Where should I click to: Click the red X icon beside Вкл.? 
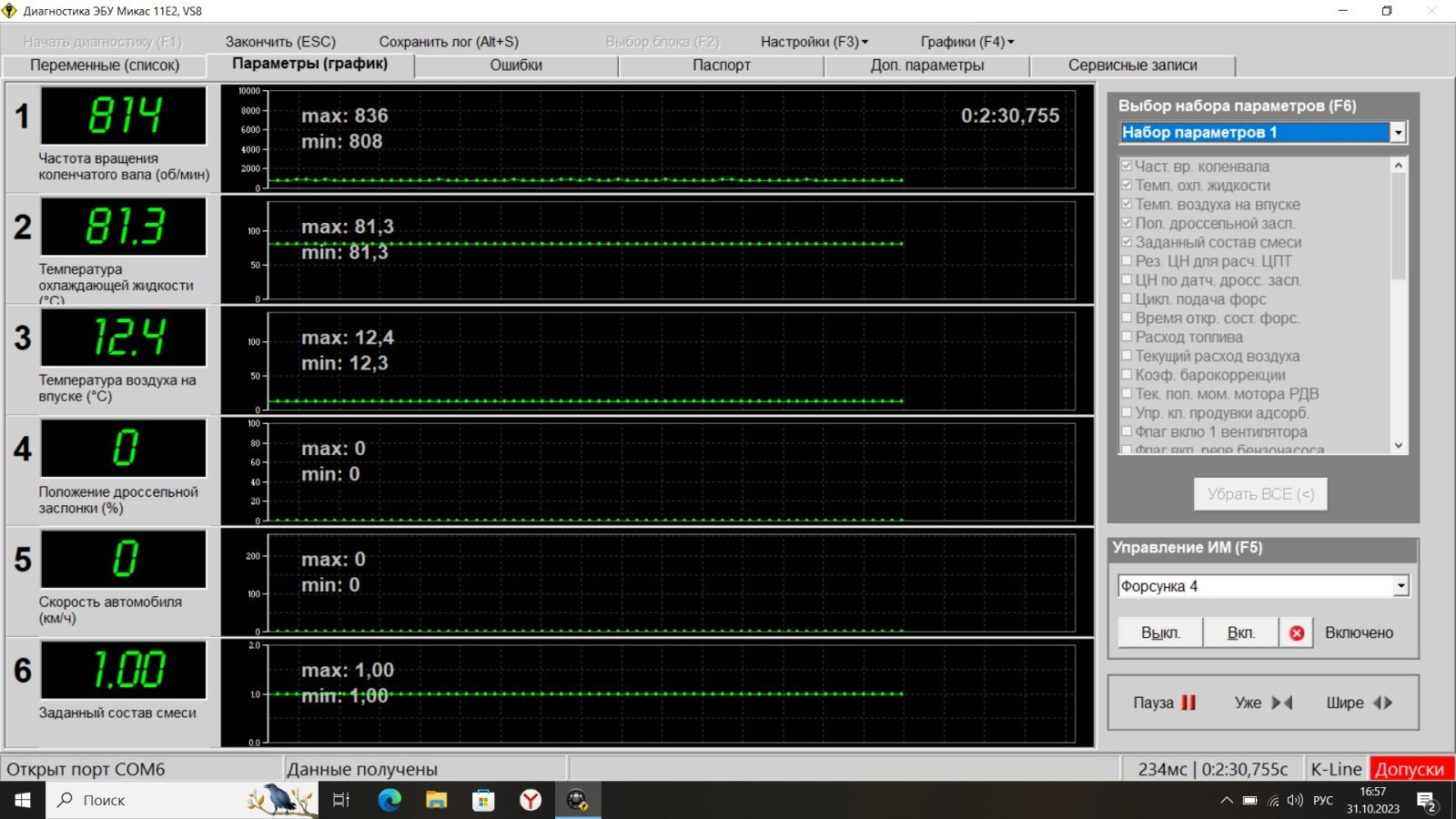point(1297,632)
